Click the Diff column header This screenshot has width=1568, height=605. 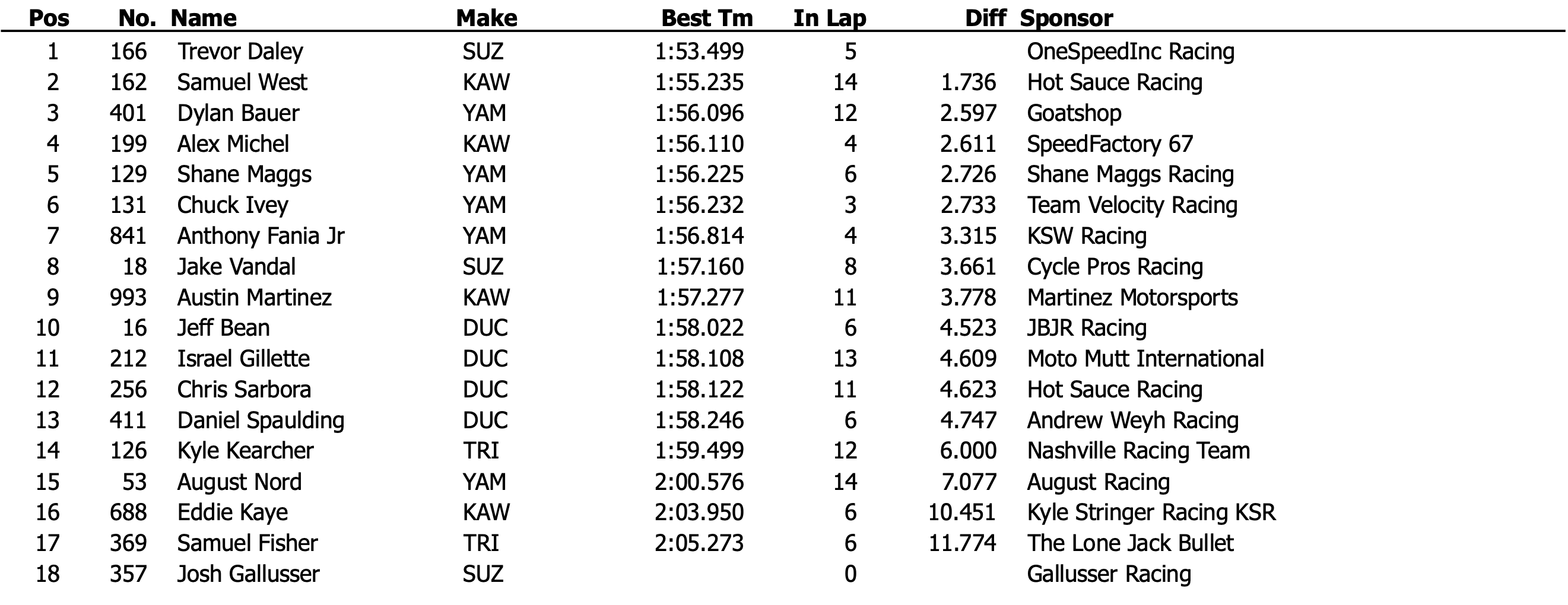click(985, 18)
